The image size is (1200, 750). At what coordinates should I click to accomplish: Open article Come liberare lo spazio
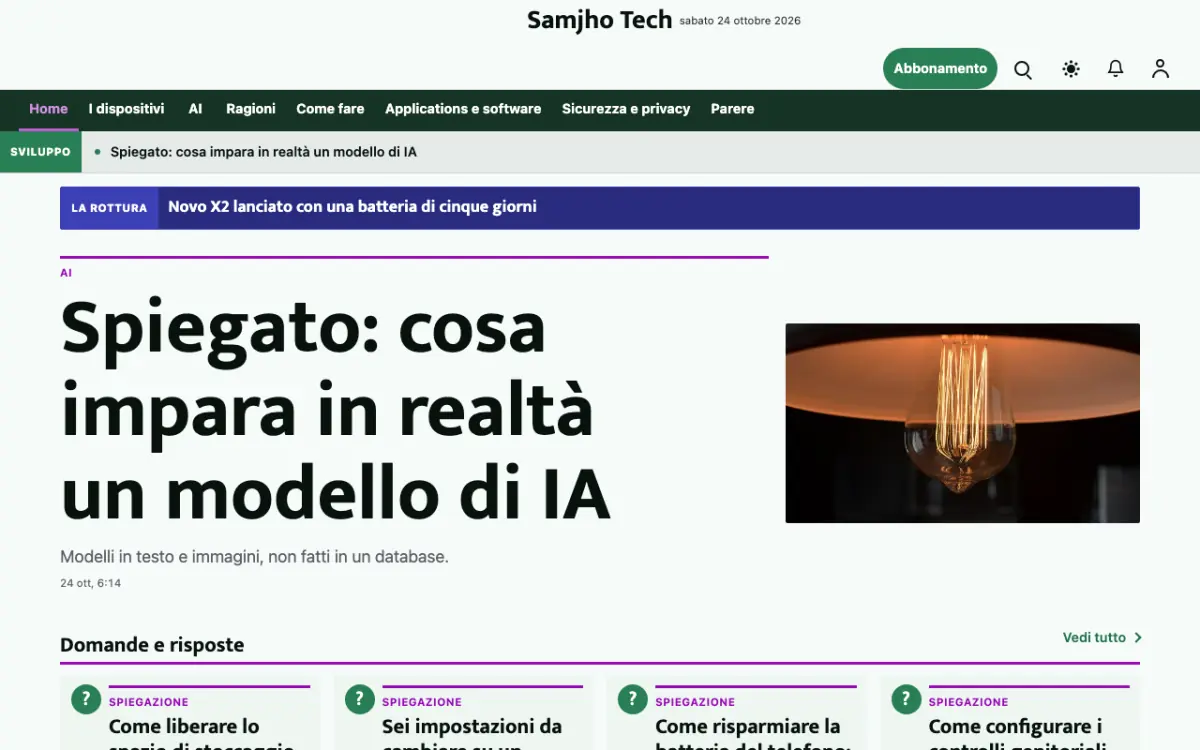(x=201, y=734)
